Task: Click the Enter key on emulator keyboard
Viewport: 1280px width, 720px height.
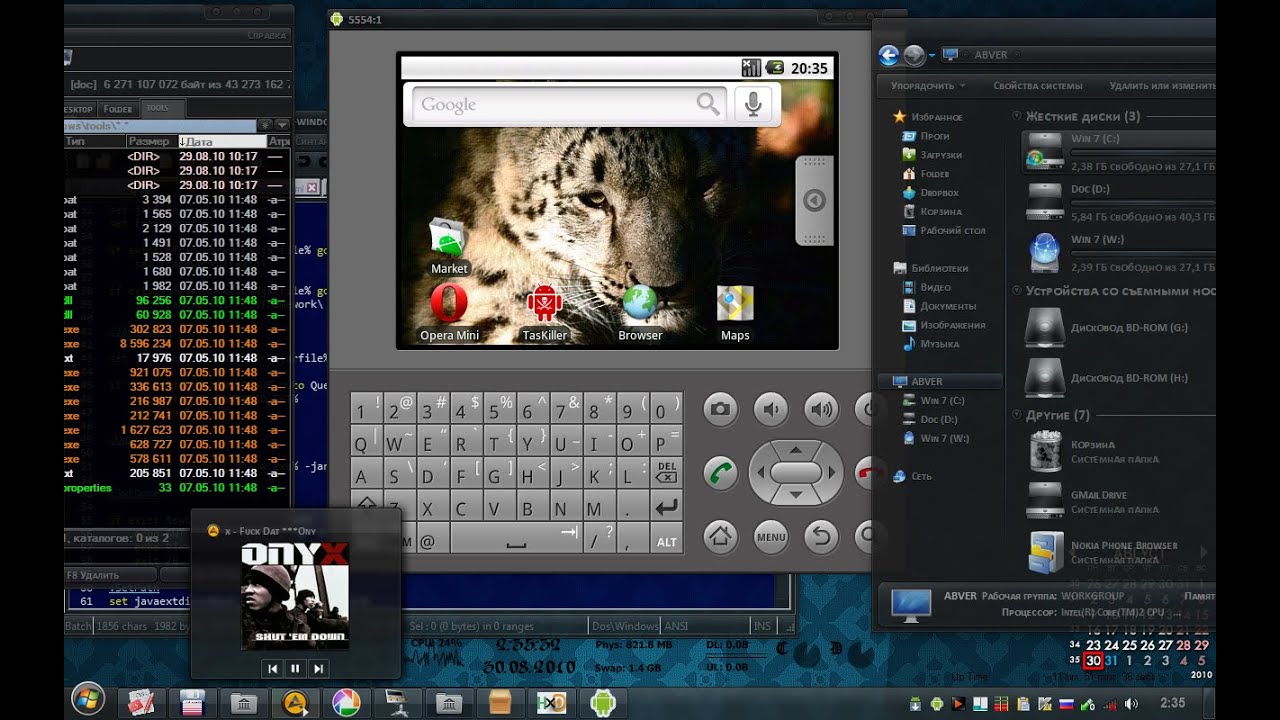Action: tap(666, 507)
